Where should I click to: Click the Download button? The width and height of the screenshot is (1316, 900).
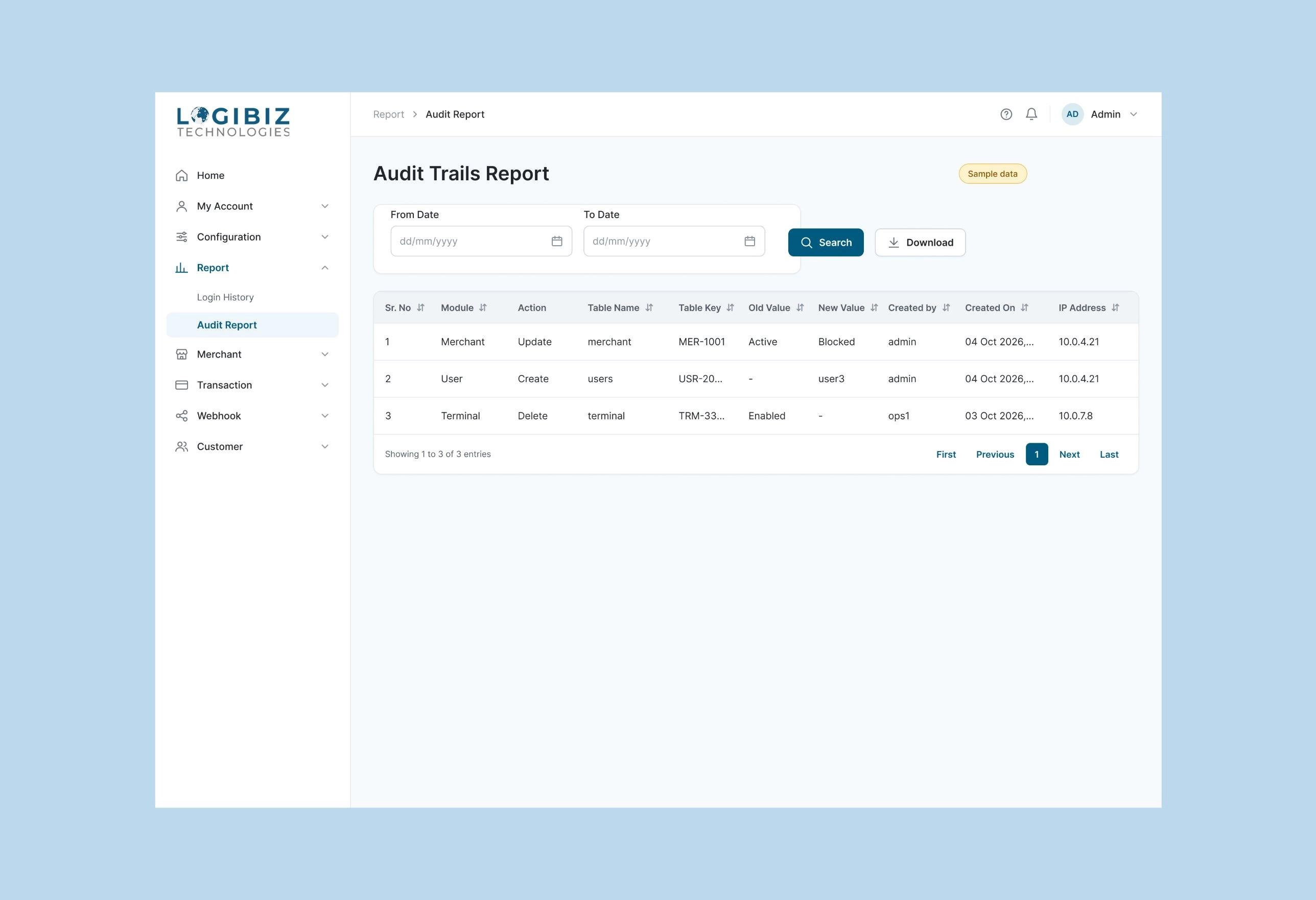(x=920, y=242)
